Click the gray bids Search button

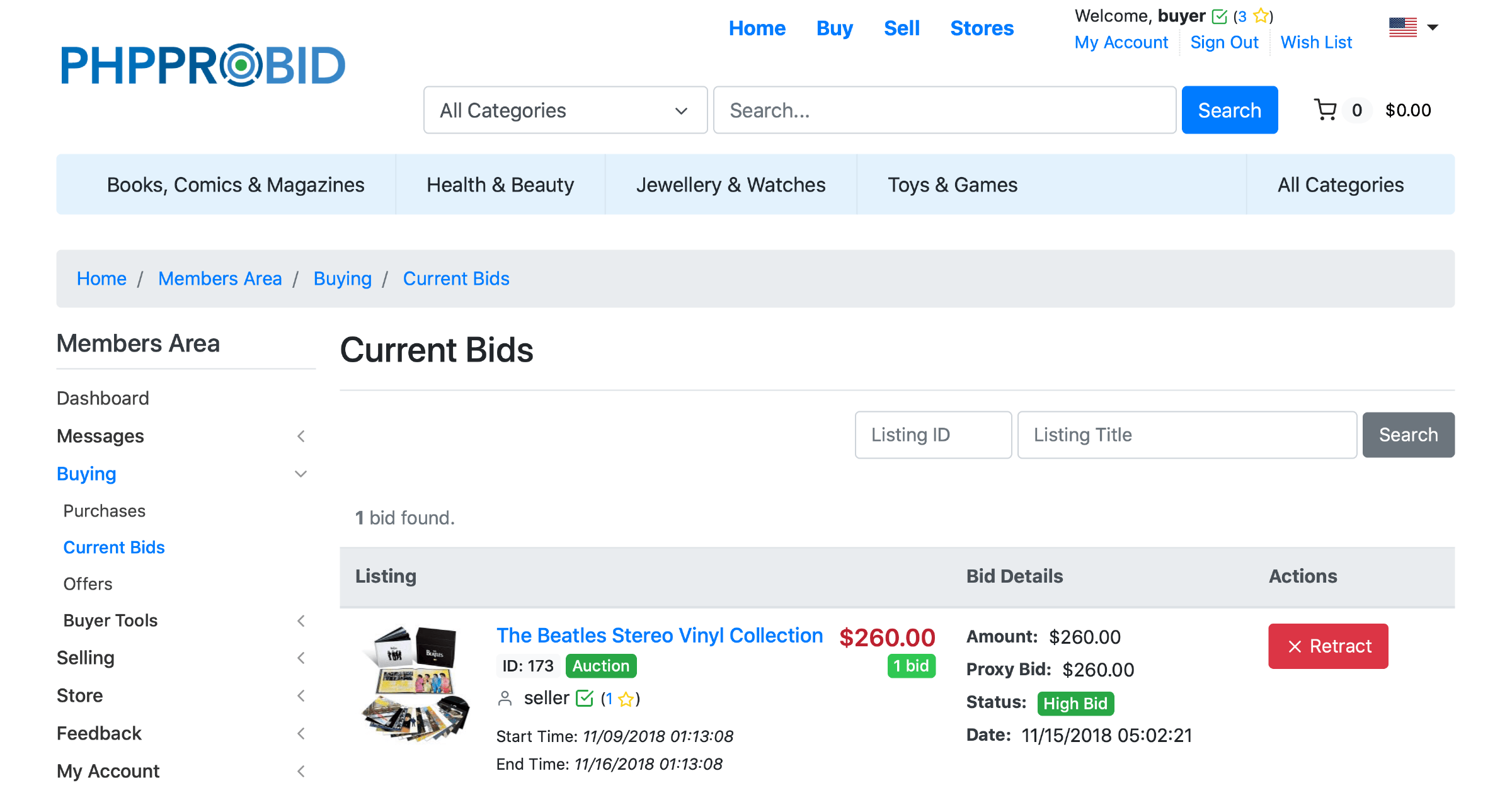tap(1407, 435)
